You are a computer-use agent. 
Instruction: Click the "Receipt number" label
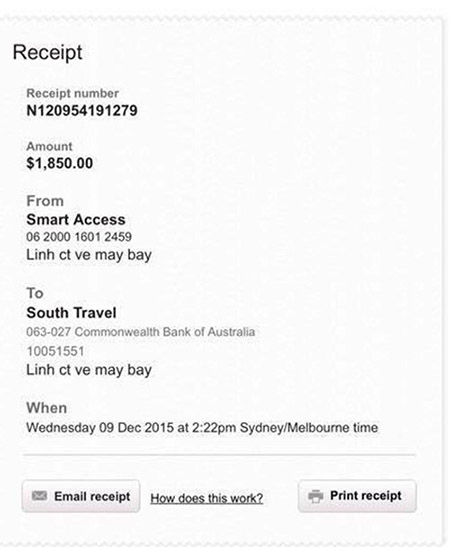tap(73, 93)
